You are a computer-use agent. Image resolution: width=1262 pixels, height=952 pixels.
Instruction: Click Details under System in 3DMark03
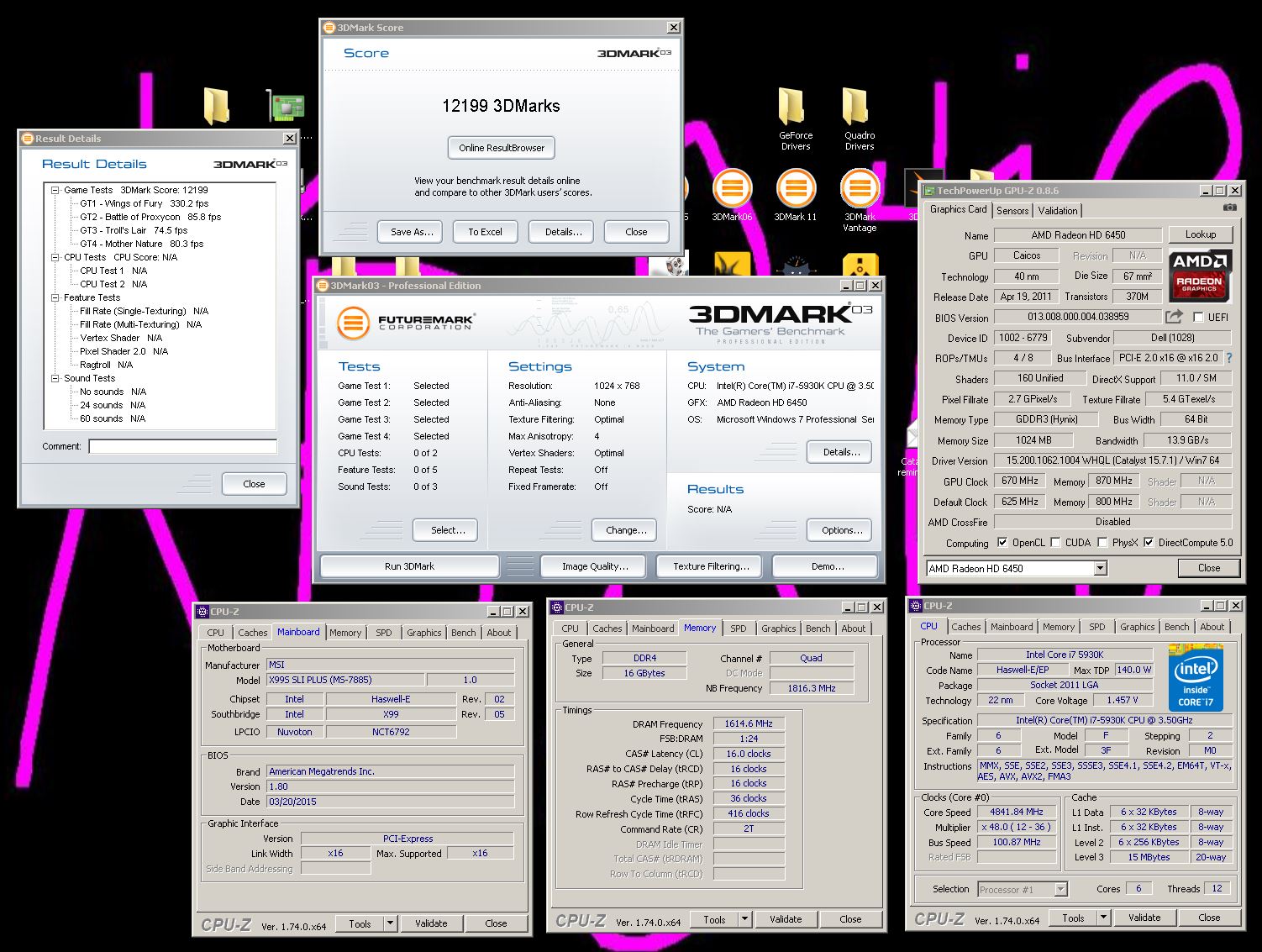[x=840, y=452]
